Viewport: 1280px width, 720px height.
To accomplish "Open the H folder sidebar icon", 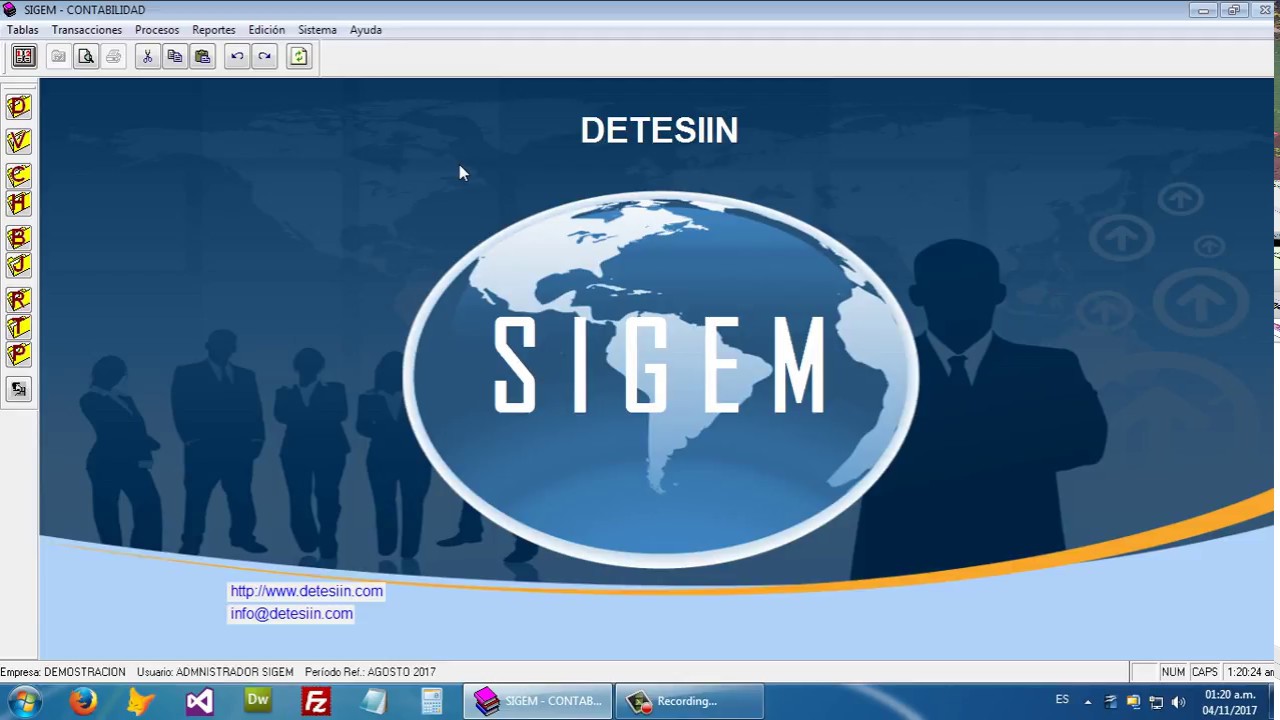I will click(18, 204).
